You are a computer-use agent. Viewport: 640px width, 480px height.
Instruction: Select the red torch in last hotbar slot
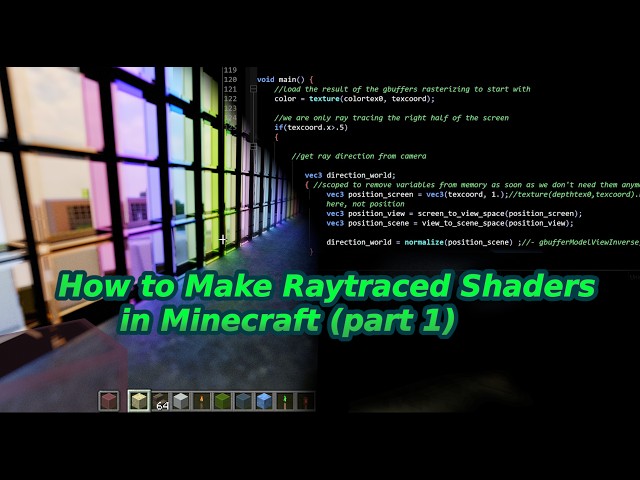coord(305,401)
